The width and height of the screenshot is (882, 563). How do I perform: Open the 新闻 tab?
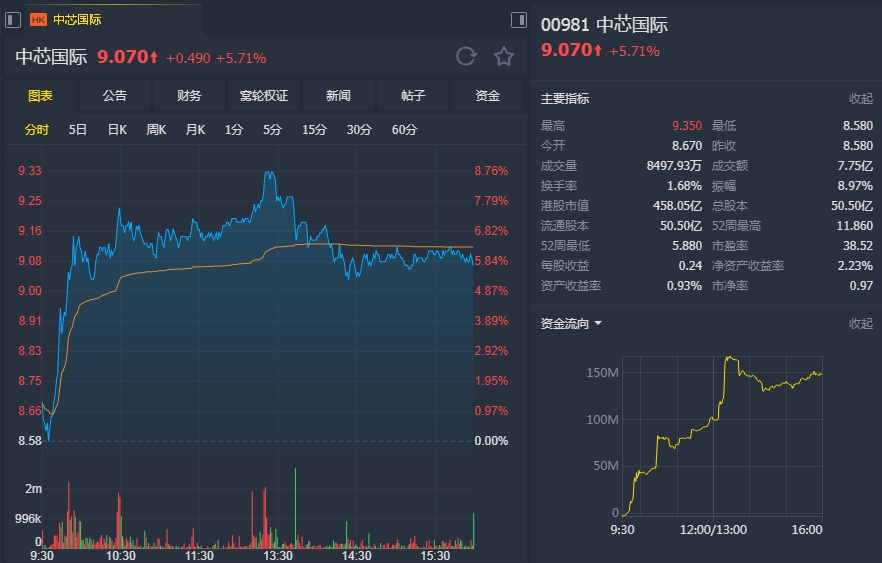[338, 96]
